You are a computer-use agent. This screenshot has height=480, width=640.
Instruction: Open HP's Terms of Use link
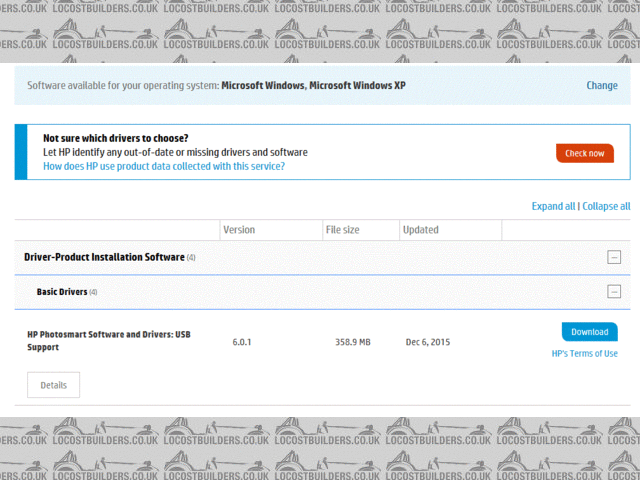click(584, 353)
